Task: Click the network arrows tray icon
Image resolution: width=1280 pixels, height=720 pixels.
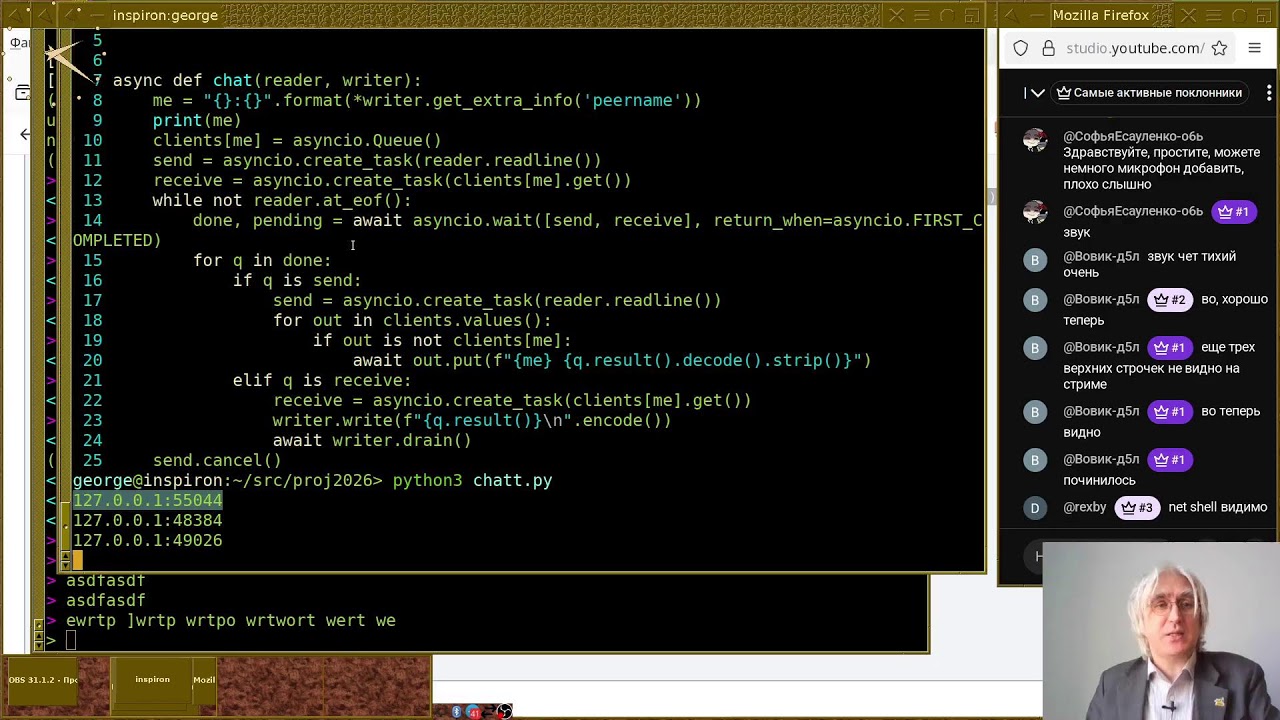Action: click(488, 711)
